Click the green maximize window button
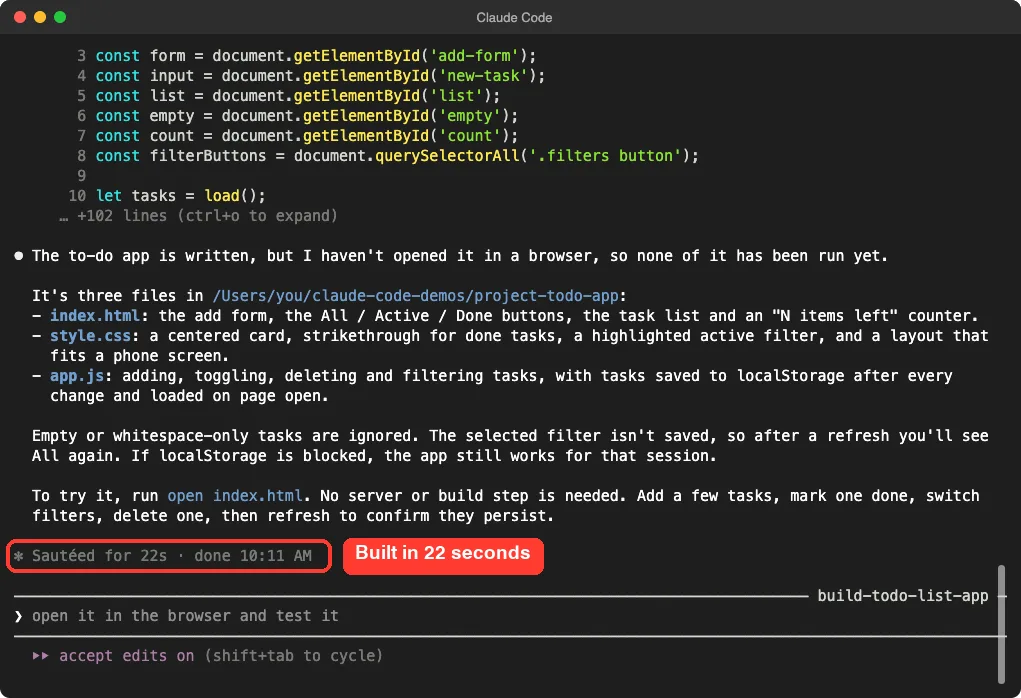Viewport: 1021px width, 698px height. pyautogui.click(x=60, y=17)
